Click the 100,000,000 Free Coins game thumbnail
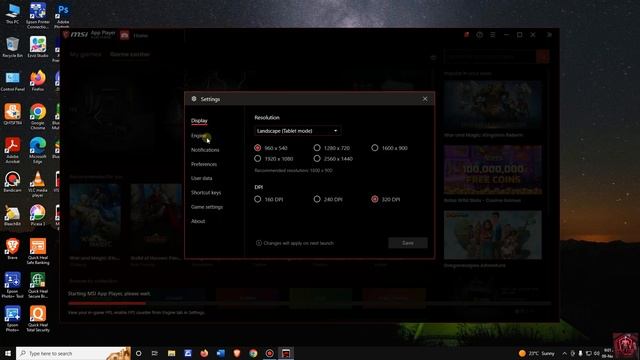Screen dimensions: 640x360 pos(493,170)
